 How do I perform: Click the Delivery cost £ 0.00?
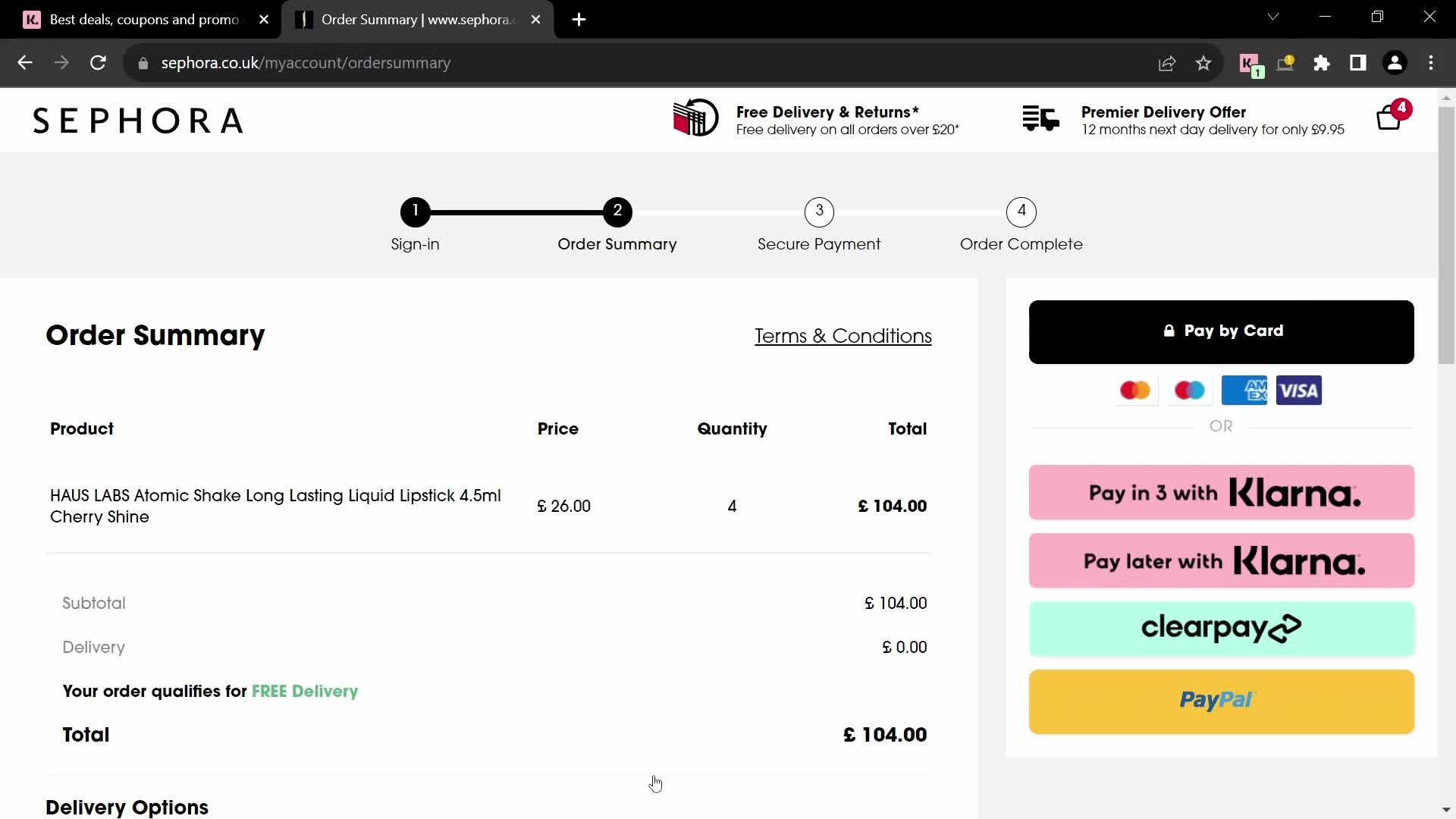(x=904, y=647)
